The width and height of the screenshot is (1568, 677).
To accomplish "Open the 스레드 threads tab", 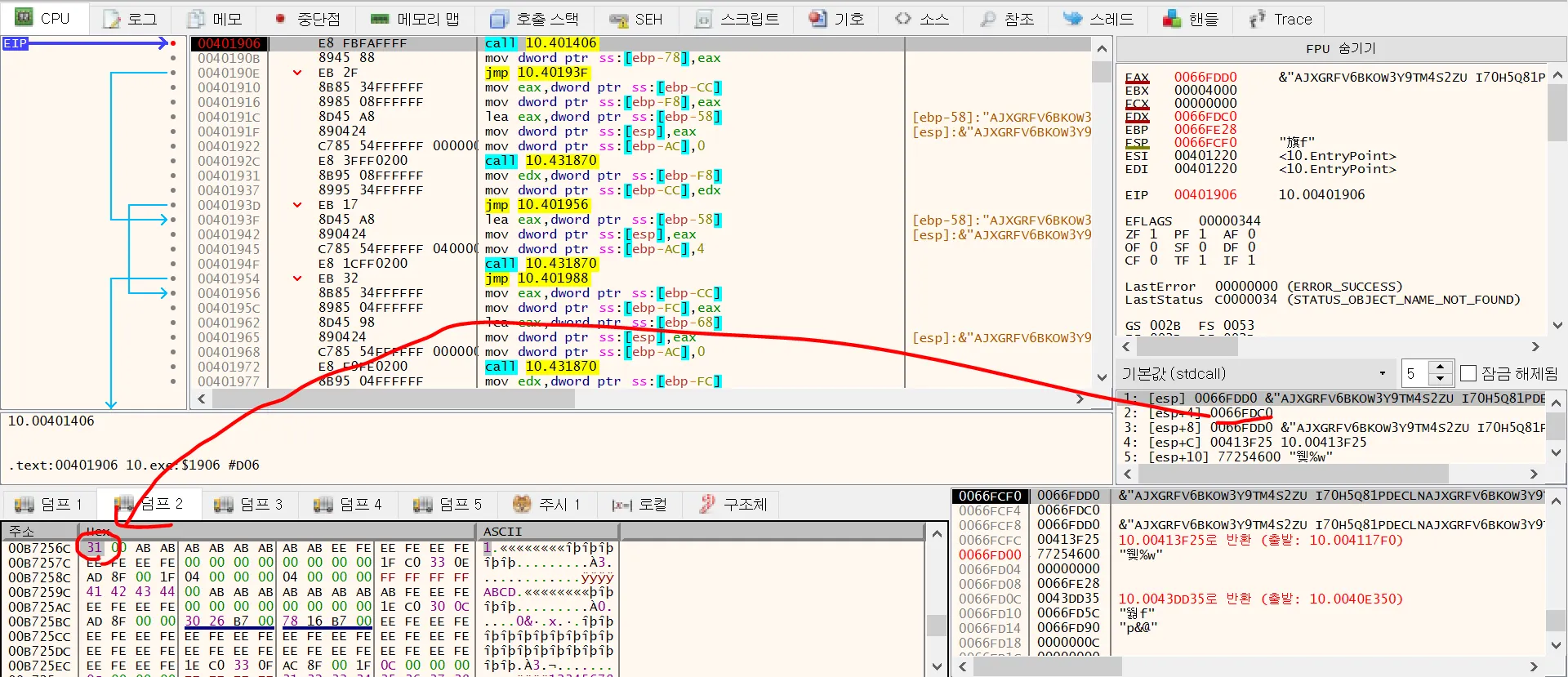I will [x=1098, y=19].
